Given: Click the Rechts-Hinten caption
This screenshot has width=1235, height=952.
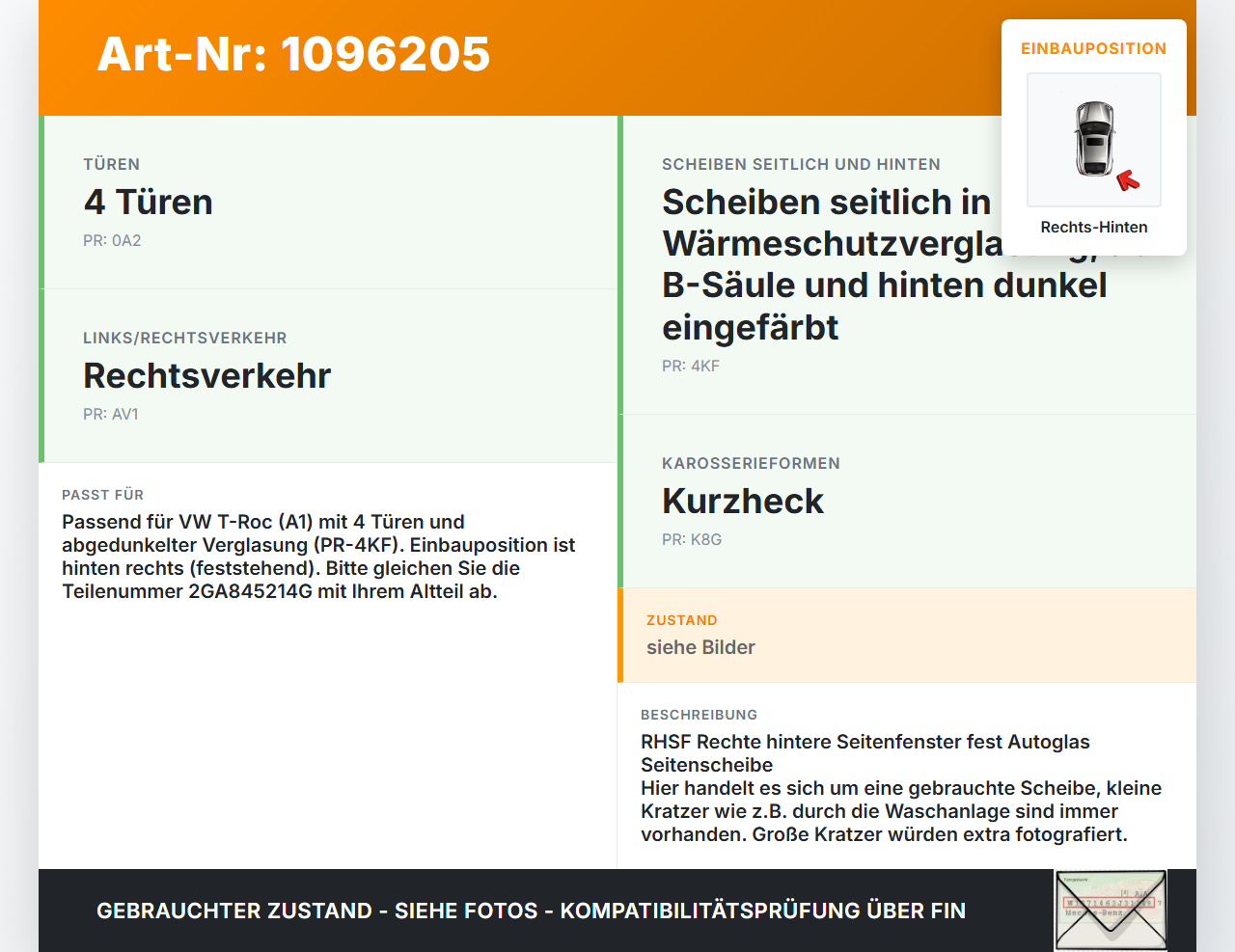Looking at the screenshot, I should click(x=1094, y=227).
